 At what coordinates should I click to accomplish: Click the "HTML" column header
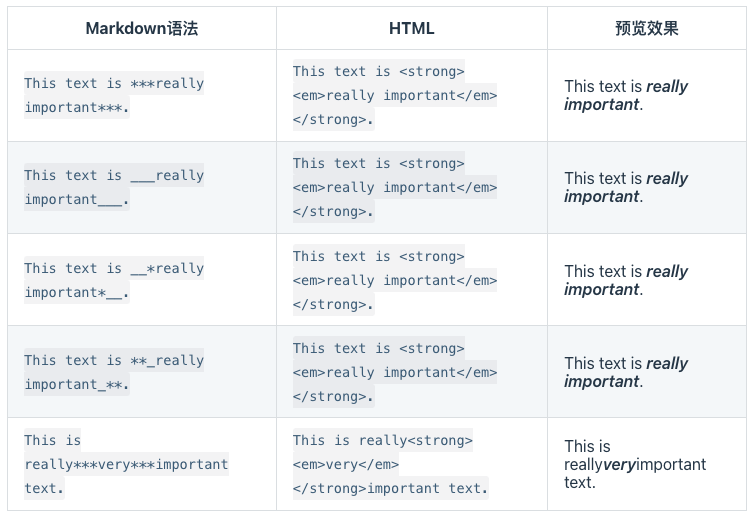click(x=411, y=29)
